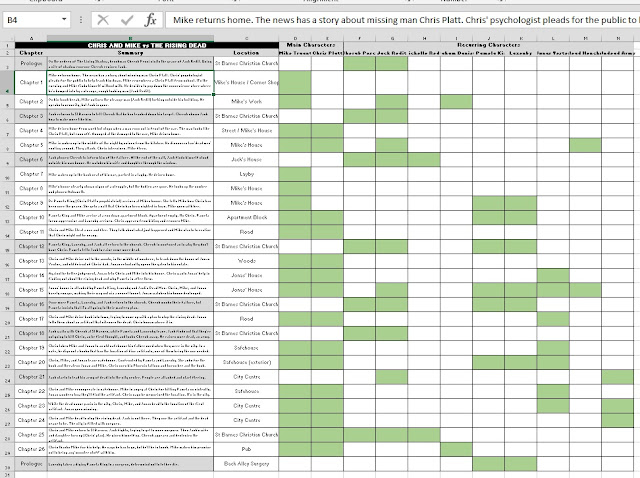Select row 10 header number
640x478 pixels.
point(7,174)
